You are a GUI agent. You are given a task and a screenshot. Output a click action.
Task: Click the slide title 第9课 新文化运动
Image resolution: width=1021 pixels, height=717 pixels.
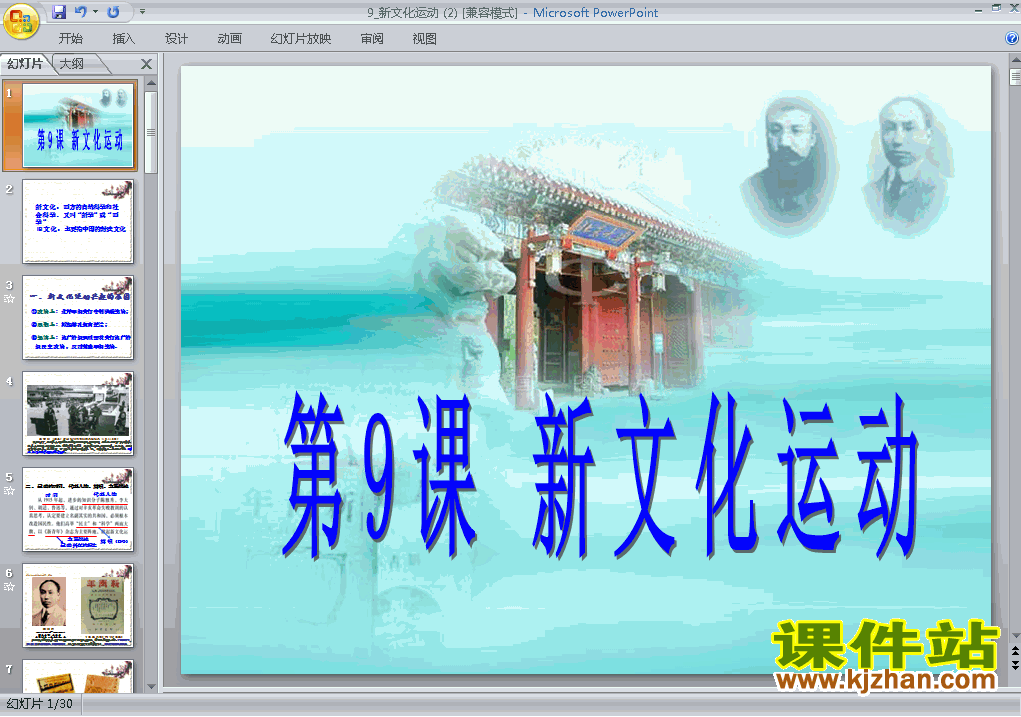[x=600, y=476]
